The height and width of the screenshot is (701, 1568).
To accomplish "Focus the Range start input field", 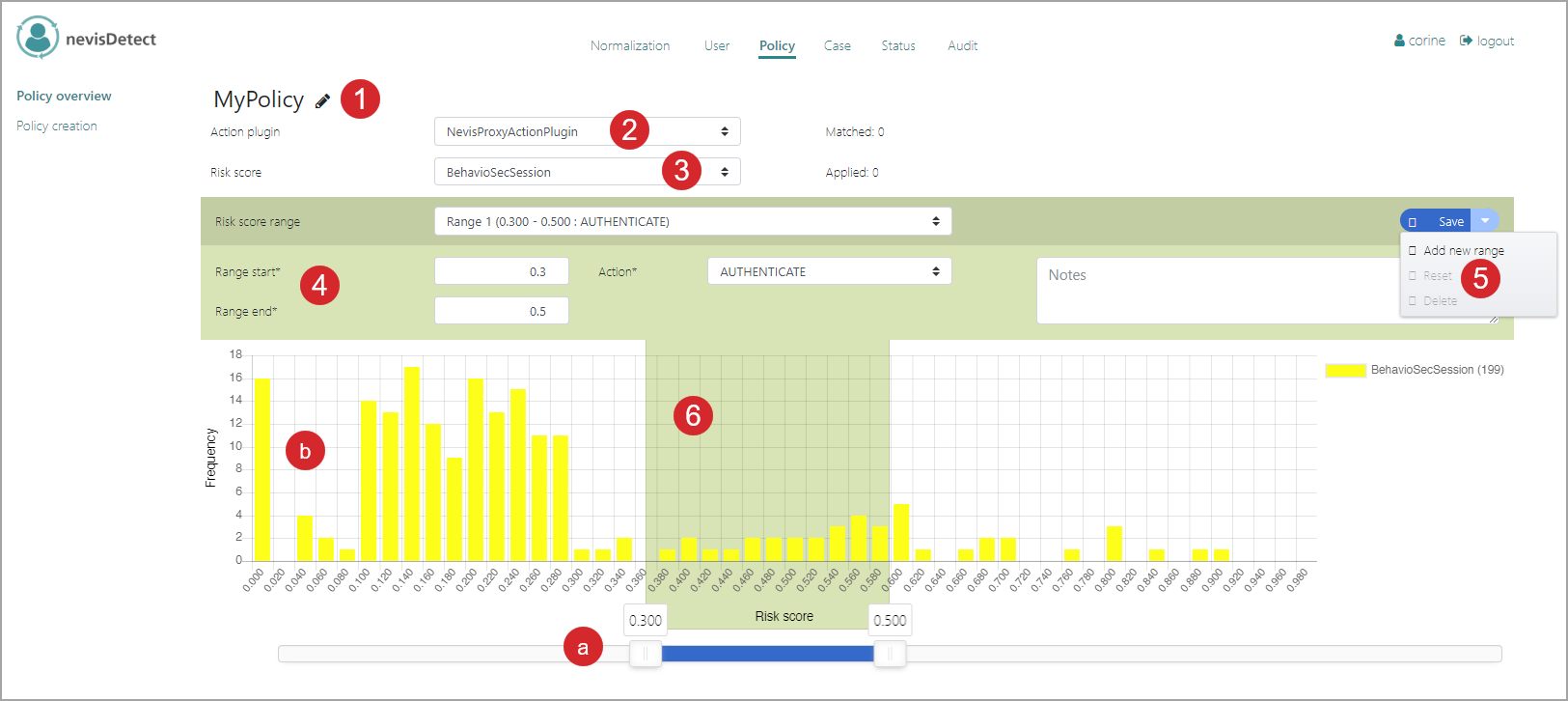I will (x=502, y=271).
